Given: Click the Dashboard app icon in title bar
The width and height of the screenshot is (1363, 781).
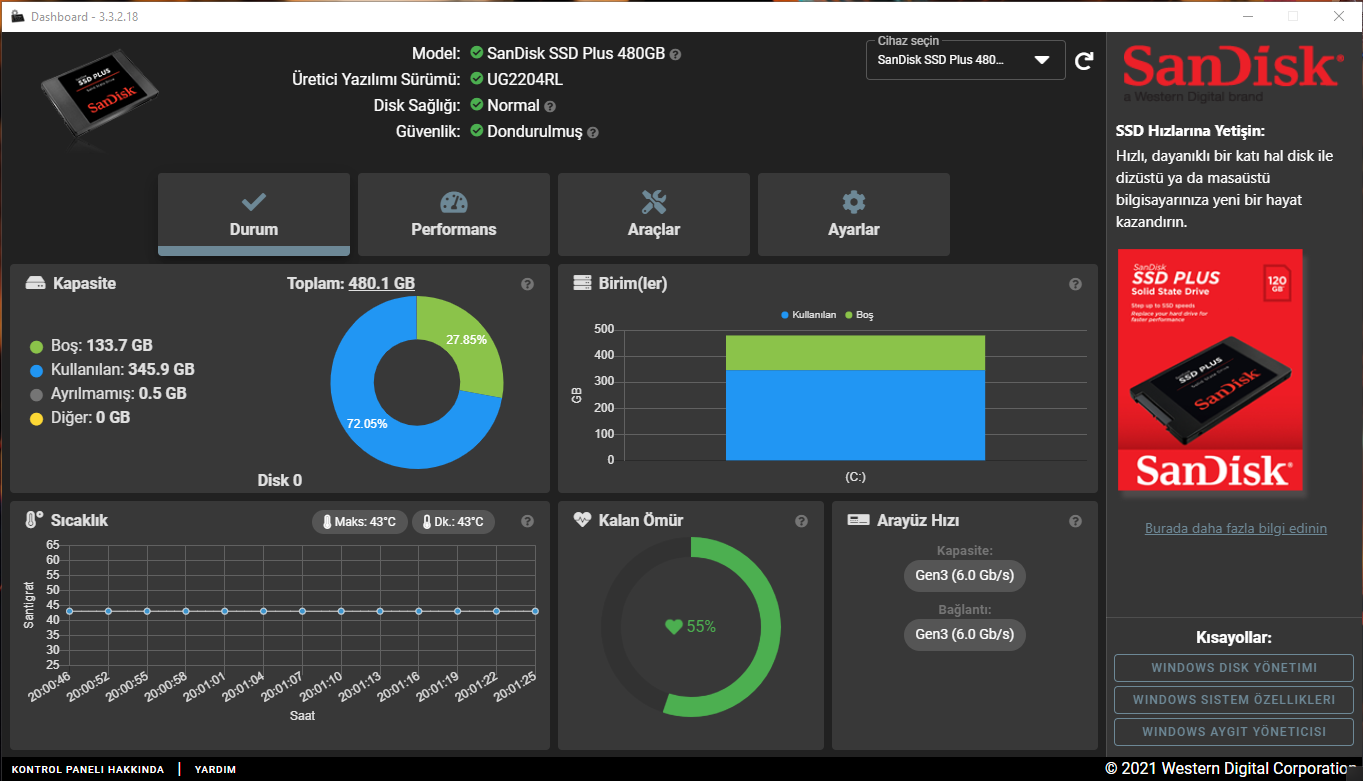Looking at the screenshot, I should point(17,16).
